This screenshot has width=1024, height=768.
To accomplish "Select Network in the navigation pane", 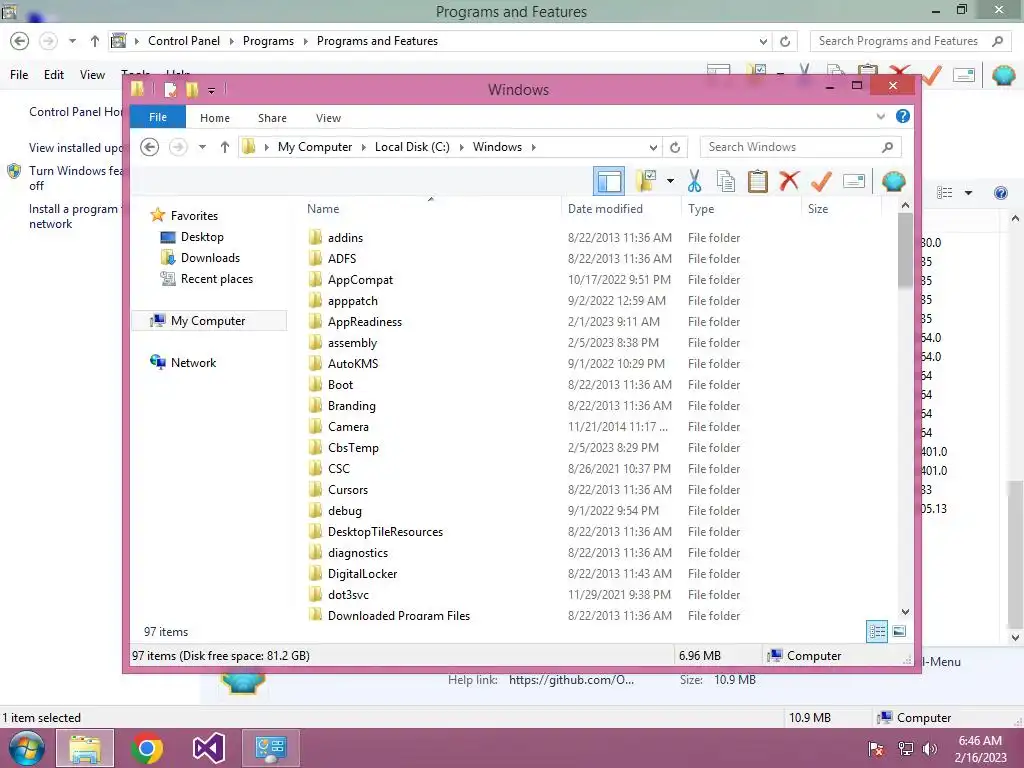I will tap(193, 362).
